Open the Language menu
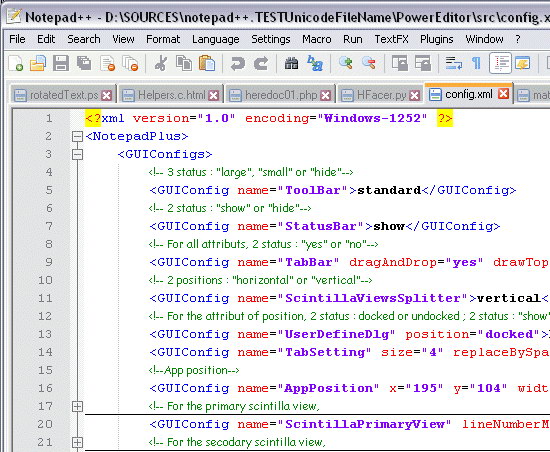The height and width of the screenshot is (452, 550). point(215,39)
